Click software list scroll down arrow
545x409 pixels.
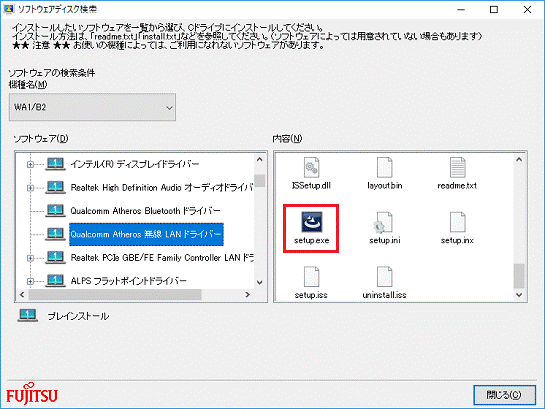click(x=260, y=283)
